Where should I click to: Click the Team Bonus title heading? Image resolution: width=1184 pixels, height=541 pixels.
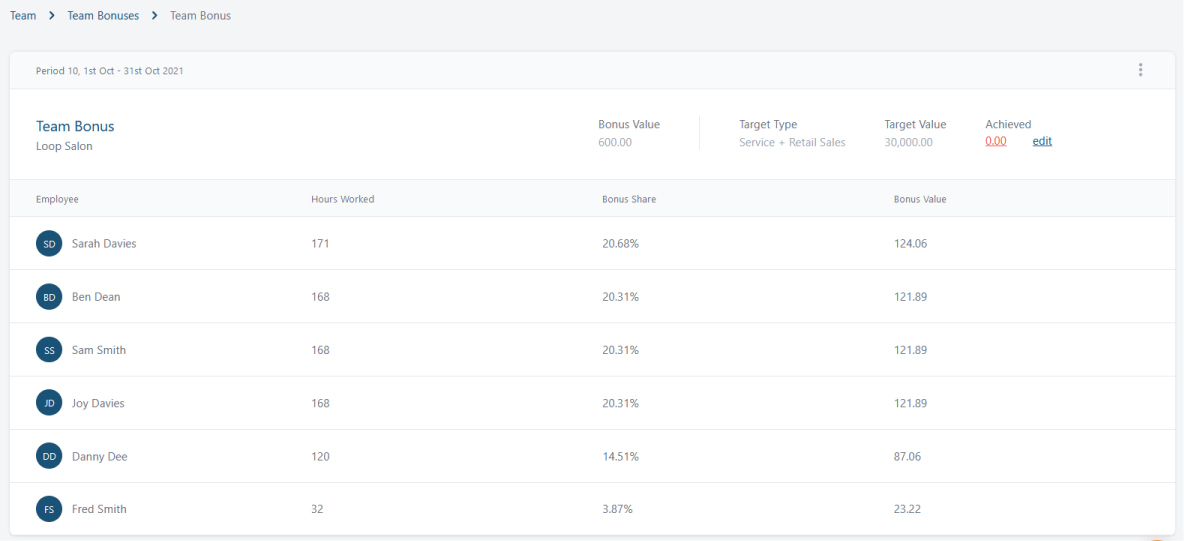[76, 126]
